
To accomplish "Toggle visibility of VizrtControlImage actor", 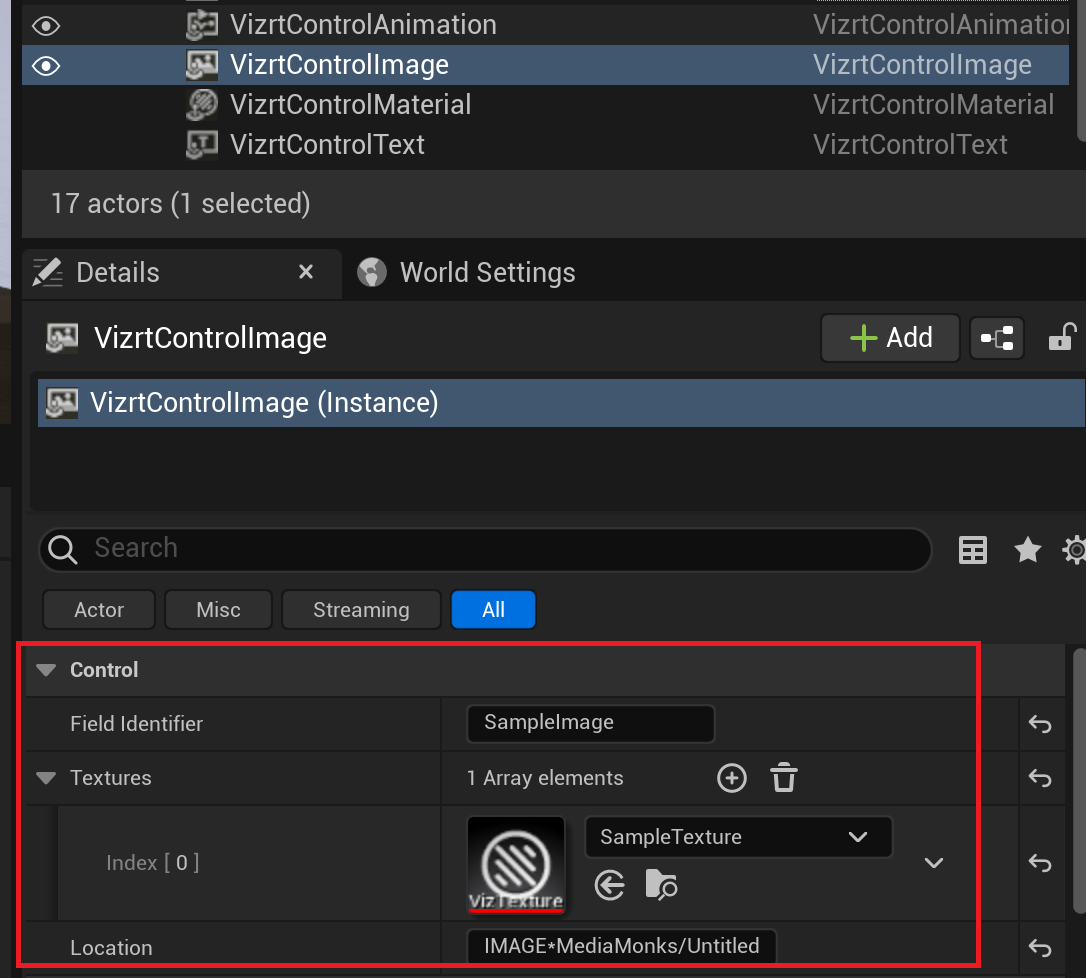I will point(46,66).
